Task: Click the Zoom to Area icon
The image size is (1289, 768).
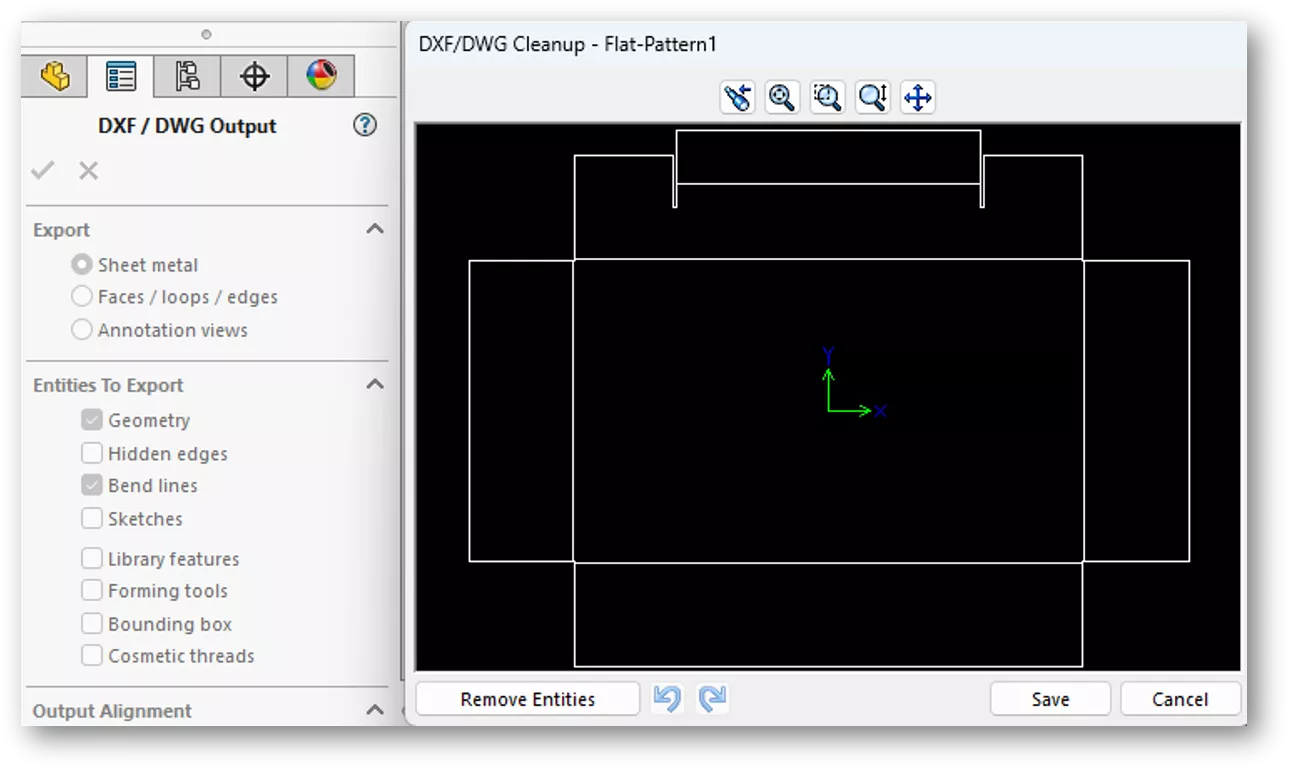Action: coord(827,97)
